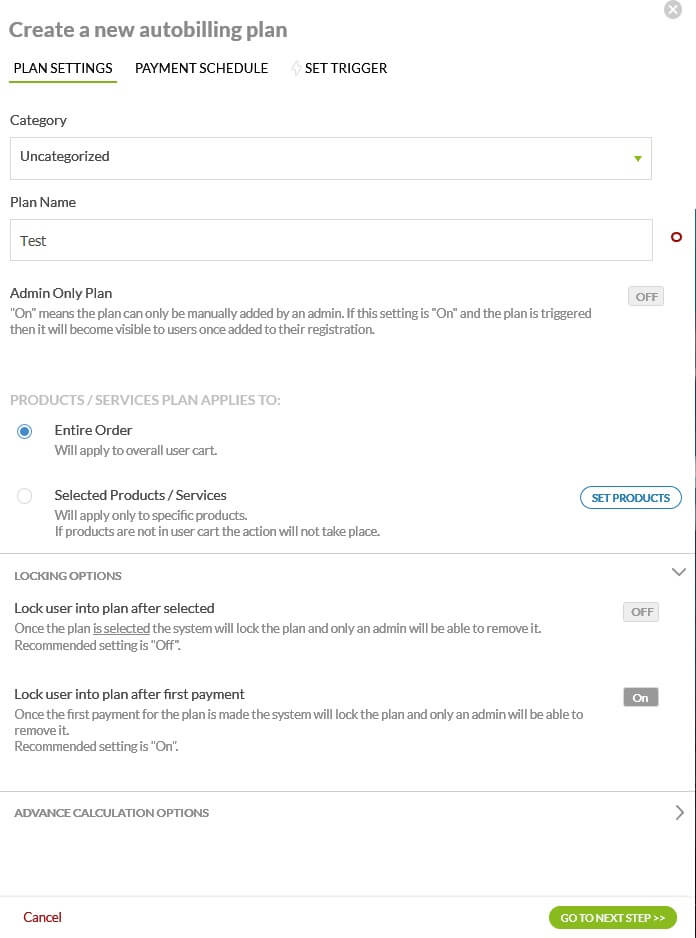Screen dimensions: 696x938
Task: Collapse the Locking Options section
Action: [679, 572]
